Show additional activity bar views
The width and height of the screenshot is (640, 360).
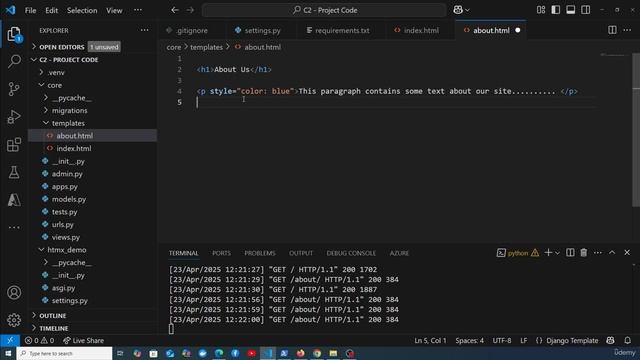pos(14,227)
